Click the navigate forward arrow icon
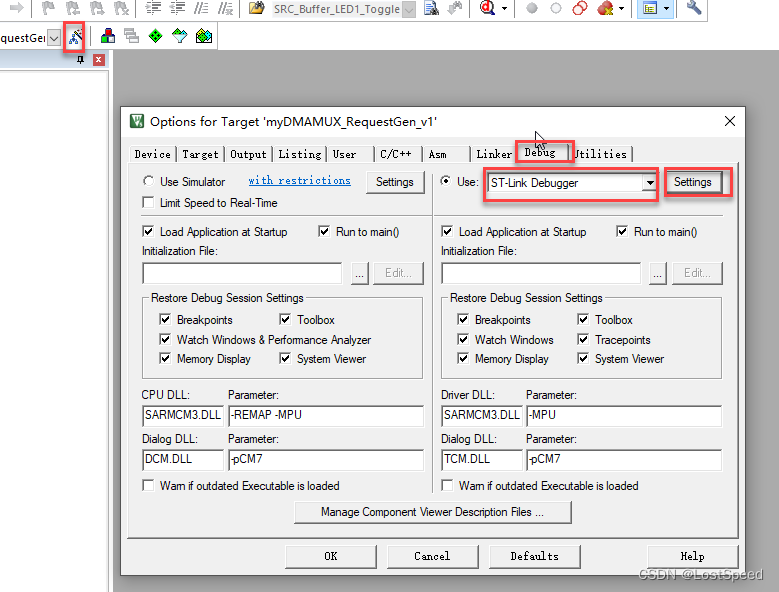Screen dimensions: 779x592 click(x=17, y=7)
